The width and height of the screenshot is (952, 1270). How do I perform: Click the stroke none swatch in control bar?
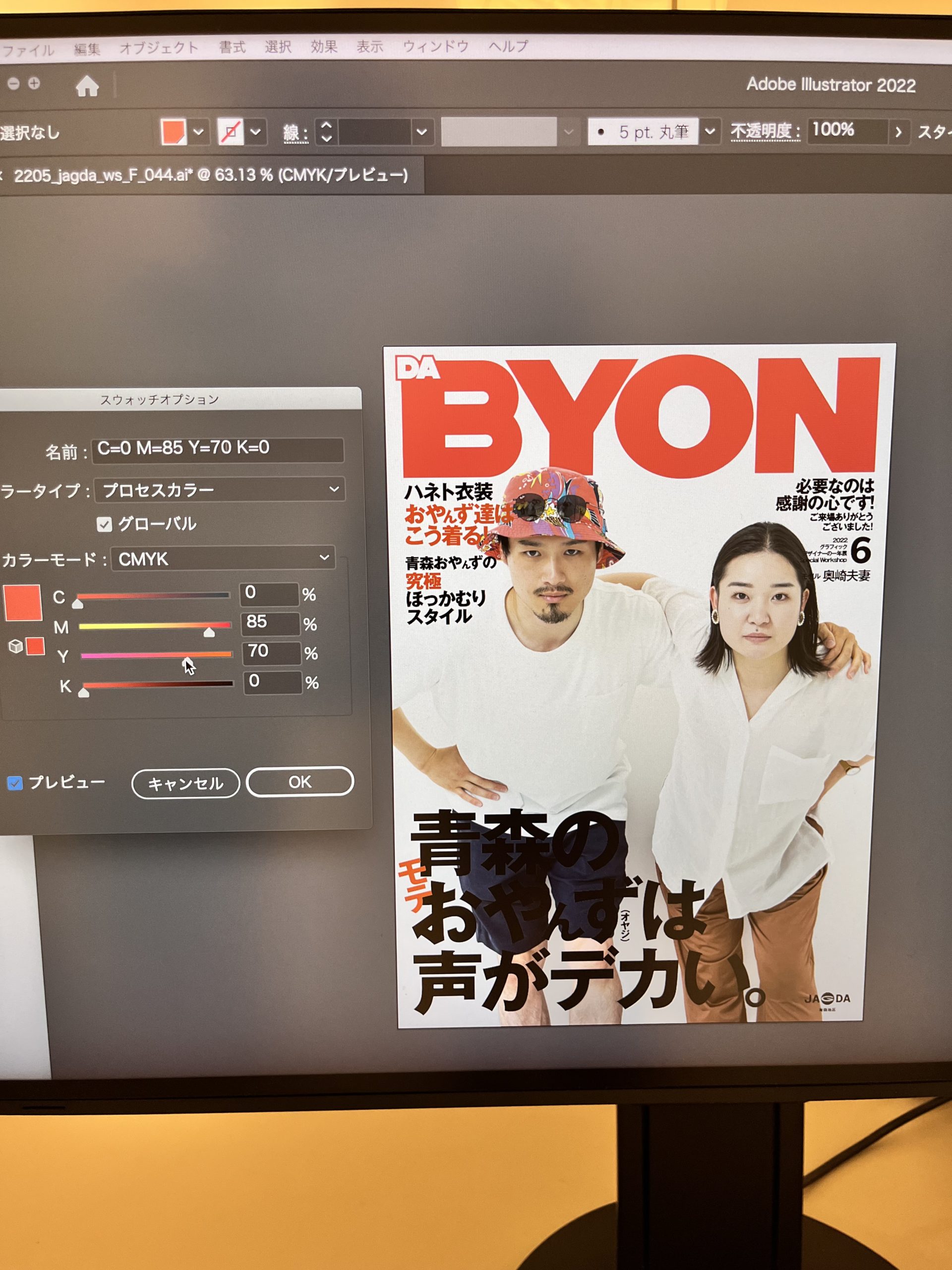coord(231,132)
